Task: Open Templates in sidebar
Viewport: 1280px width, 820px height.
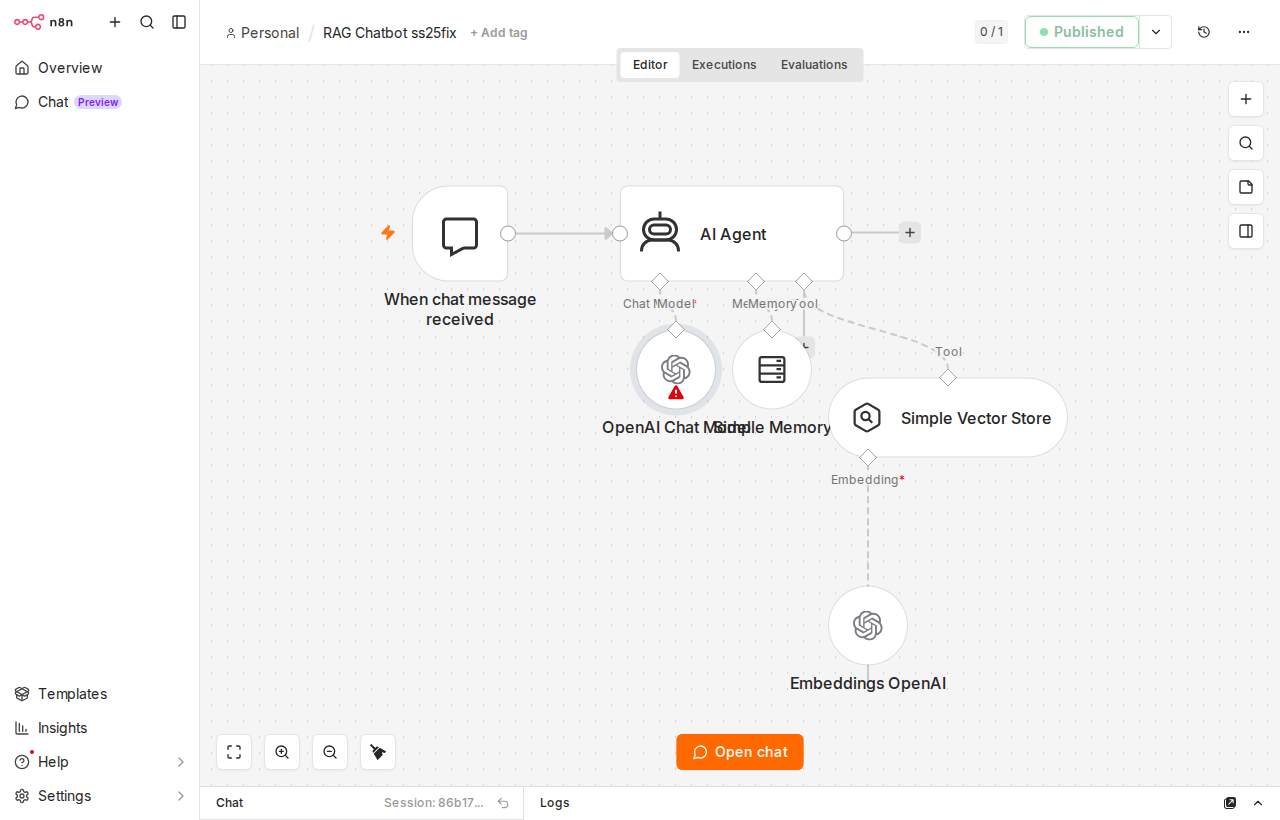Action: pos(100,694)
